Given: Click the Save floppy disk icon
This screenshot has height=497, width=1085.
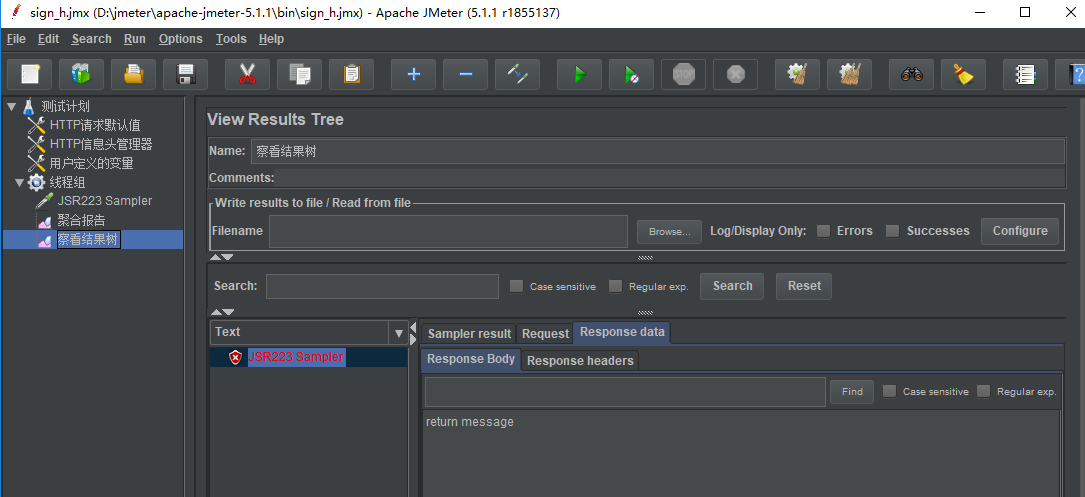Looking at the screenshot, I should 185,75.
